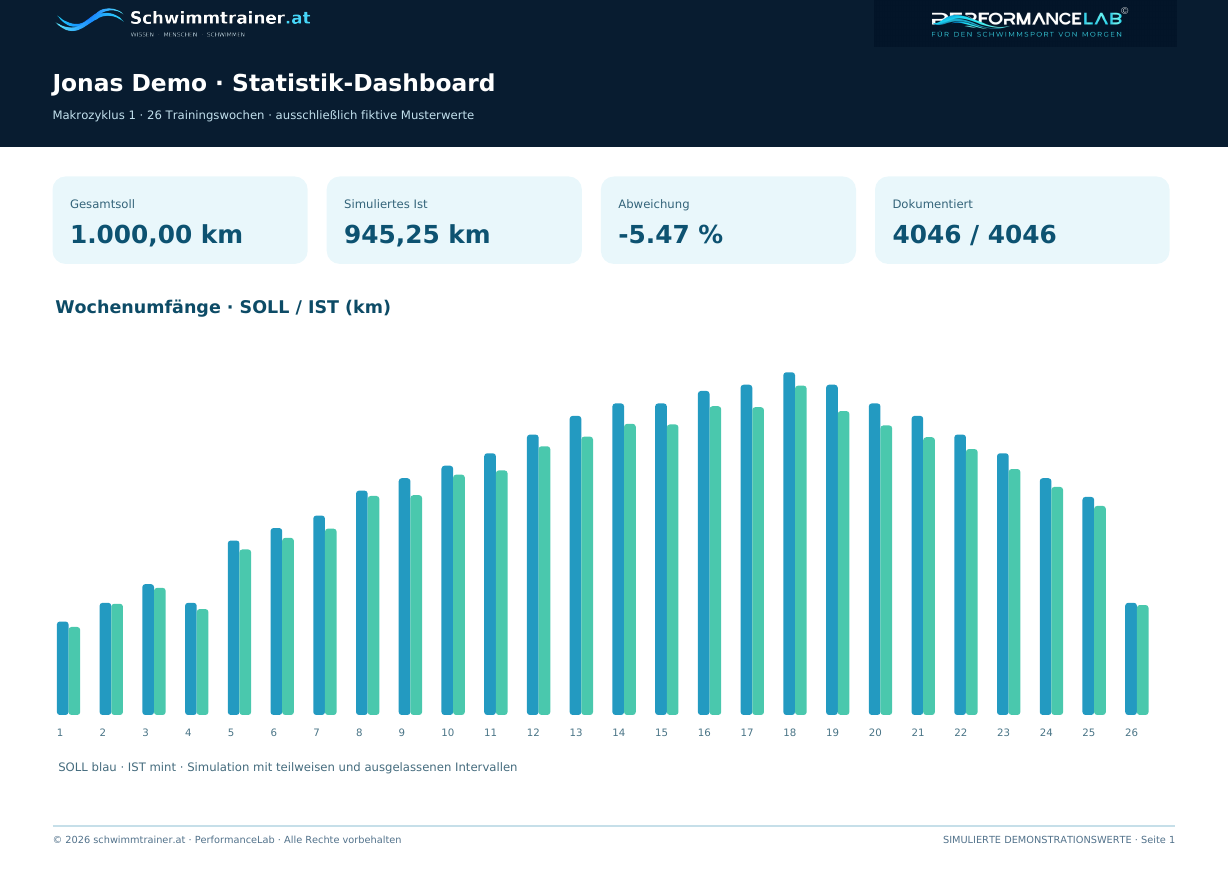This screenshot has width=1228, height=869.
Task: Select the week axis label '3'
Action: pyautogui.click(x=145, y=733)
